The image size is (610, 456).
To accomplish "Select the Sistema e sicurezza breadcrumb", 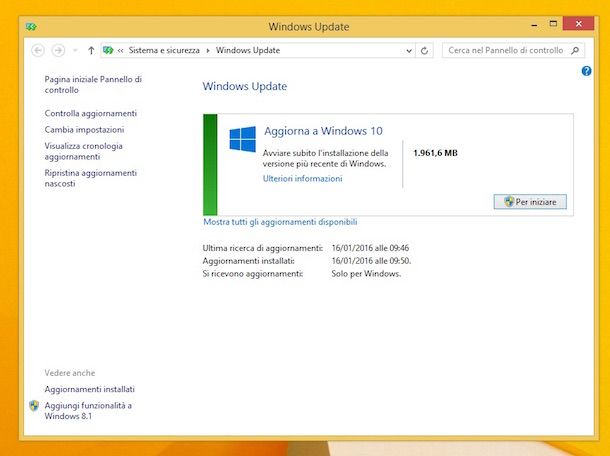I will 164,50.
